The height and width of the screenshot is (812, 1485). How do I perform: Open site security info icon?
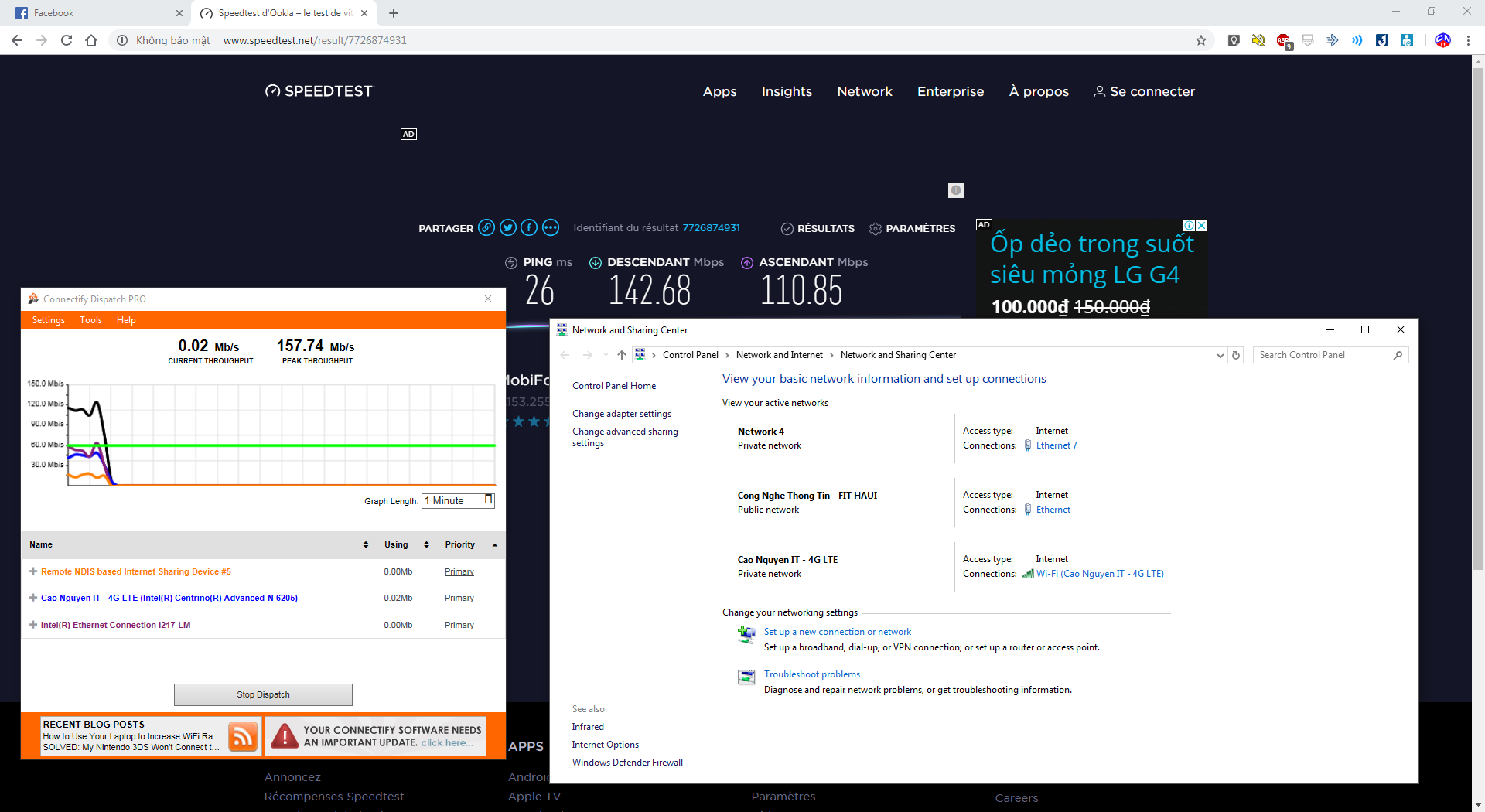tap(122, 40)
